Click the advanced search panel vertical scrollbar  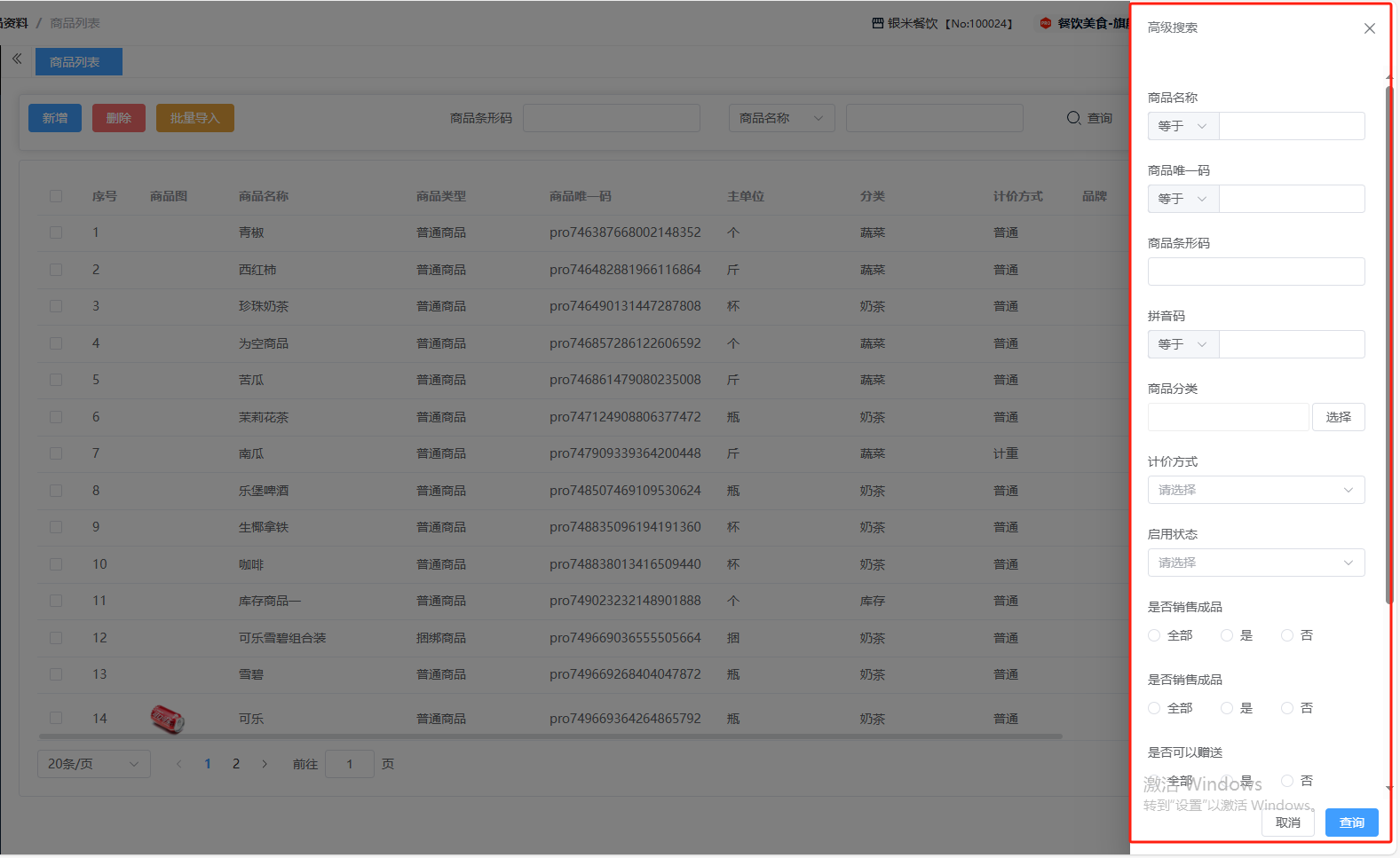[1389, 346]
